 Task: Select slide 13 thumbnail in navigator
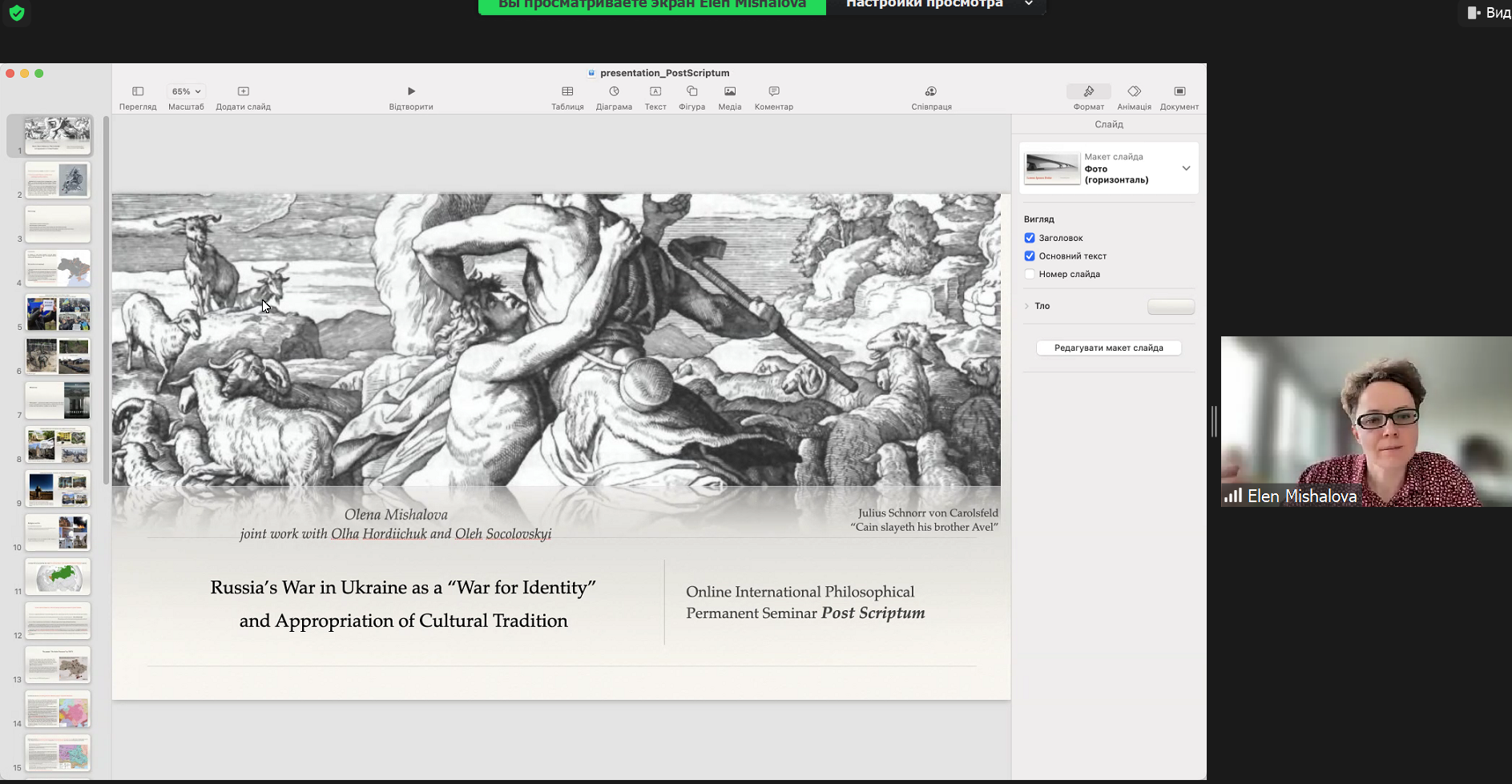(58, 665)
